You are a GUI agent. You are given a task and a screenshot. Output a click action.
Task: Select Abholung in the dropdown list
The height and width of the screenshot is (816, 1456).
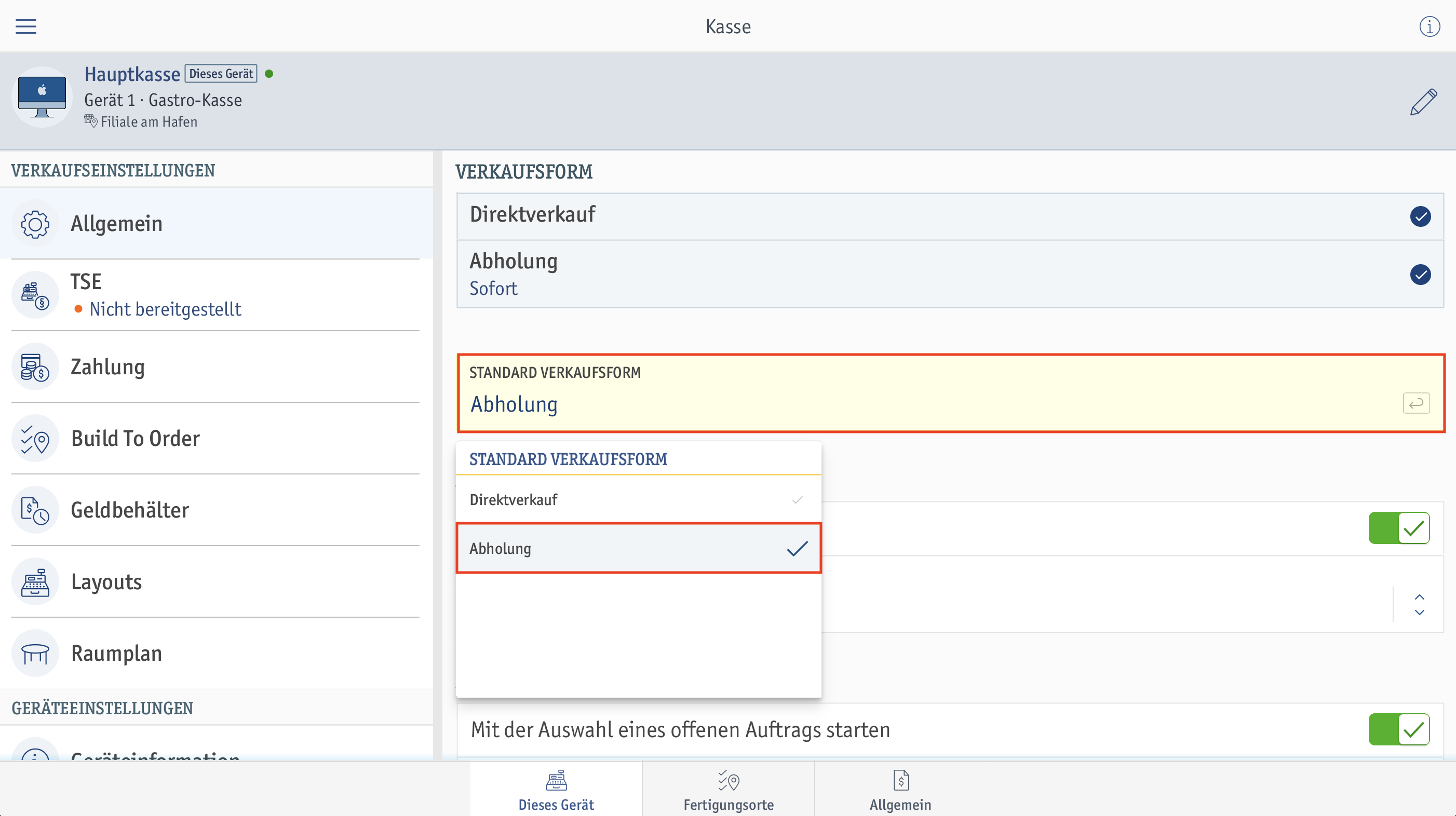pos(638,548)
